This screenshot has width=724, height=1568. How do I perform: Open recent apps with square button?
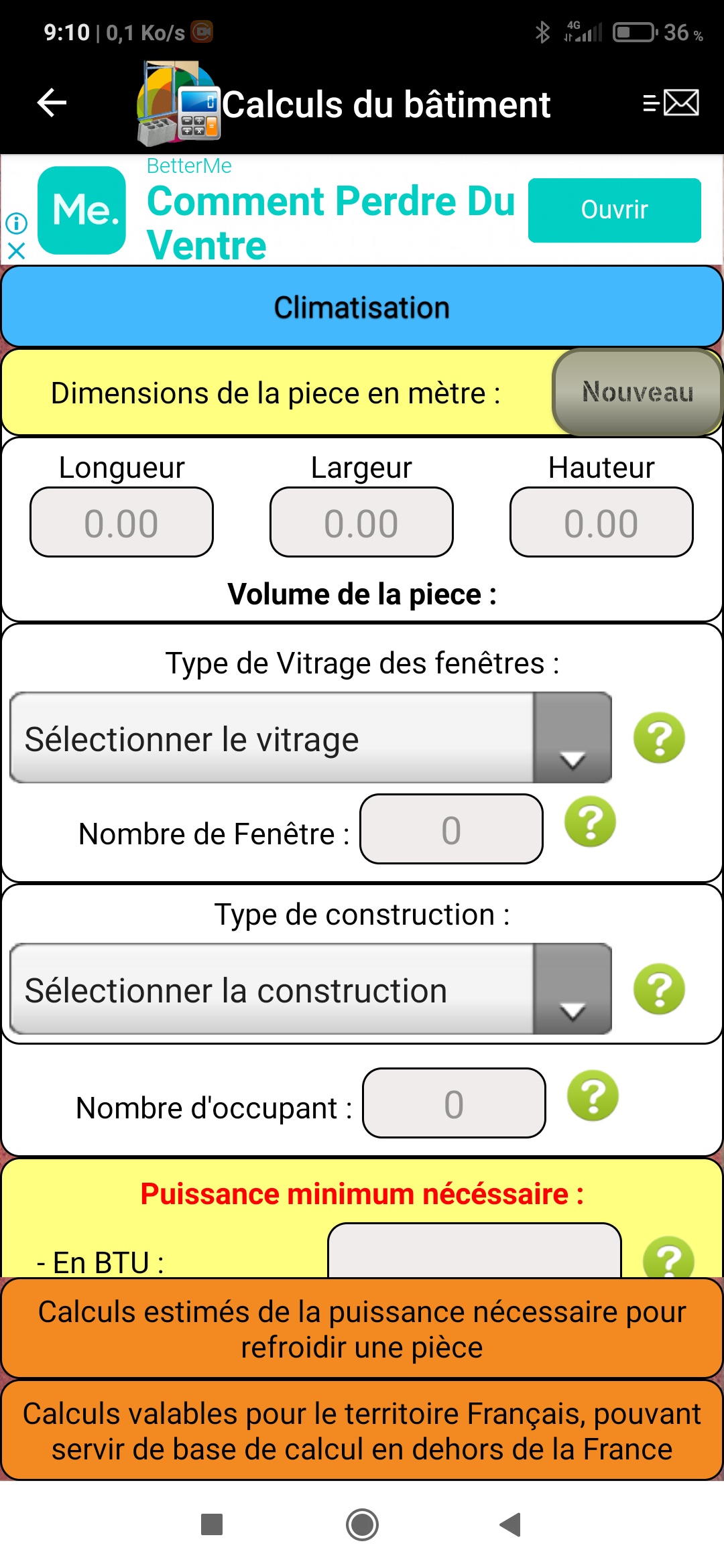pos(212,1524)
